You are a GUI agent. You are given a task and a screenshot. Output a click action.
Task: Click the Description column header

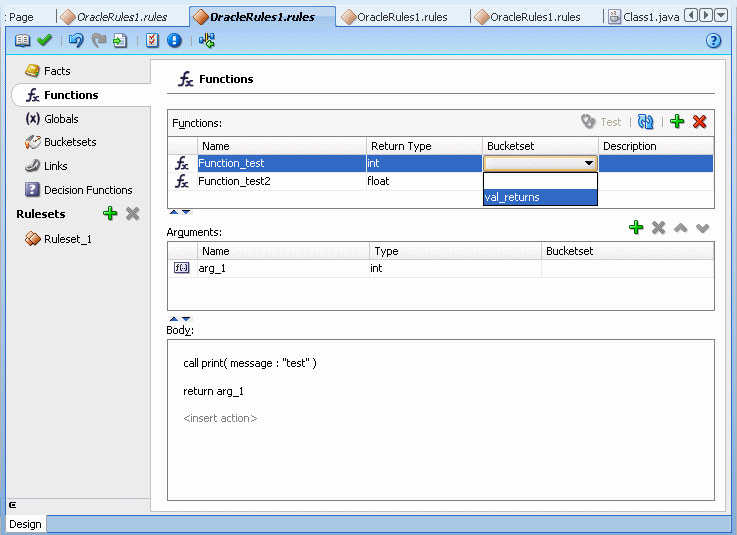click(656, 146)
